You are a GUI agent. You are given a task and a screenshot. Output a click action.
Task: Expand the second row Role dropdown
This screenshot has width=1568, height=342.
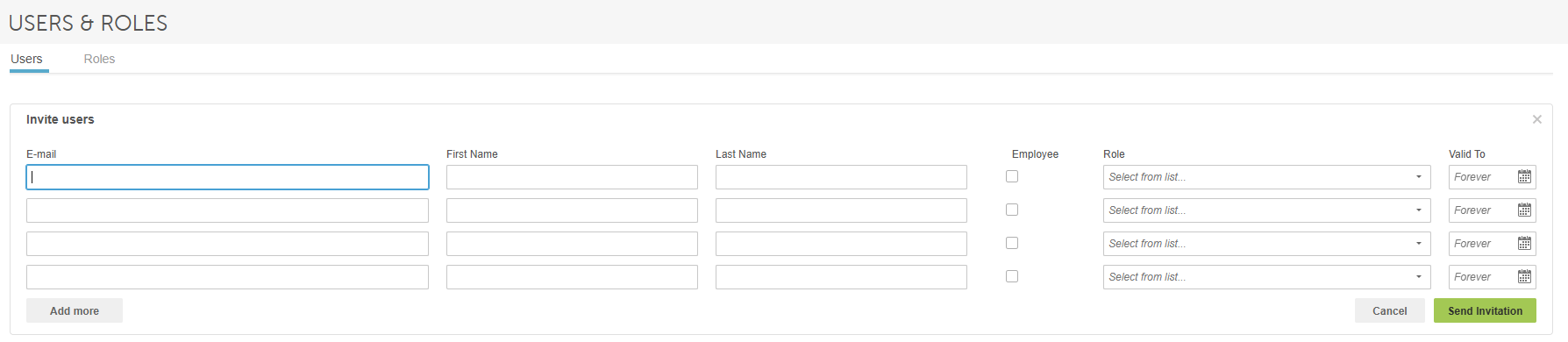(1266, 210)
